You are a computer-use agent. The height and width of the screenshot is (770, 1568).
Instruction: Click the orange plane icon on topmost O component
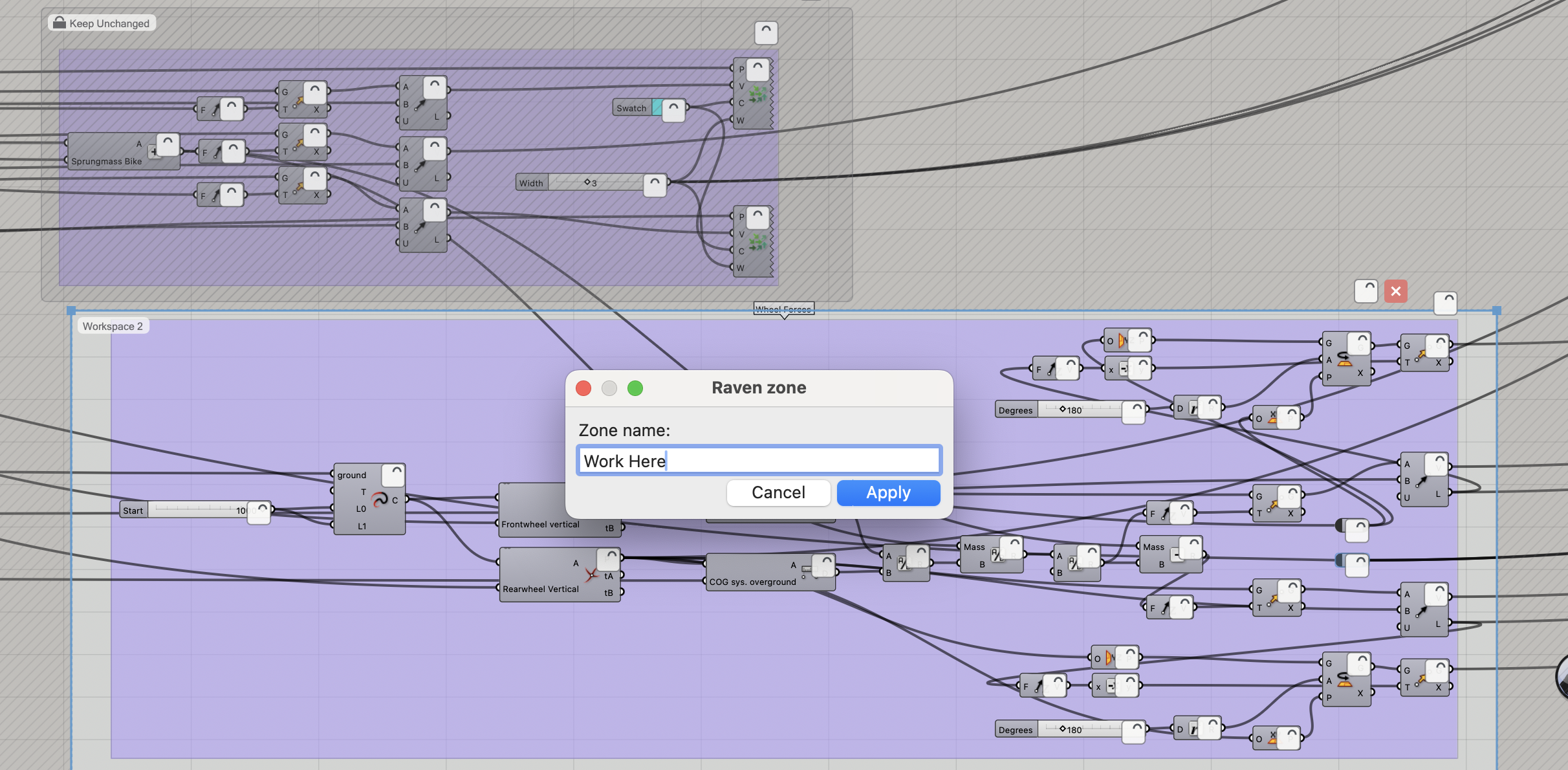[1122, 340]
